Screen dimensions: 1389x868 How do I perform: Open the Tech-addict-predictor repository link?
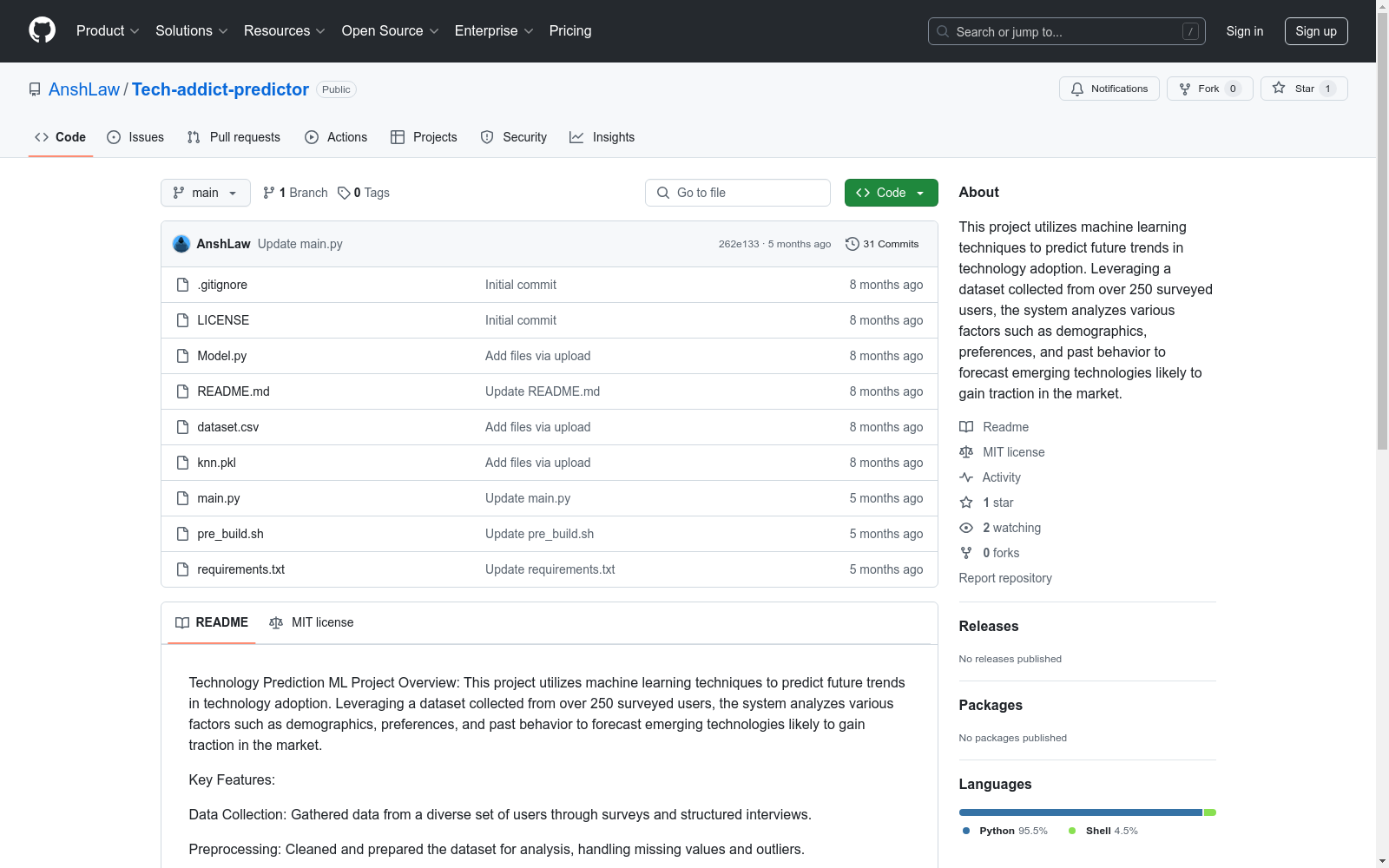[x=221, y=89]
